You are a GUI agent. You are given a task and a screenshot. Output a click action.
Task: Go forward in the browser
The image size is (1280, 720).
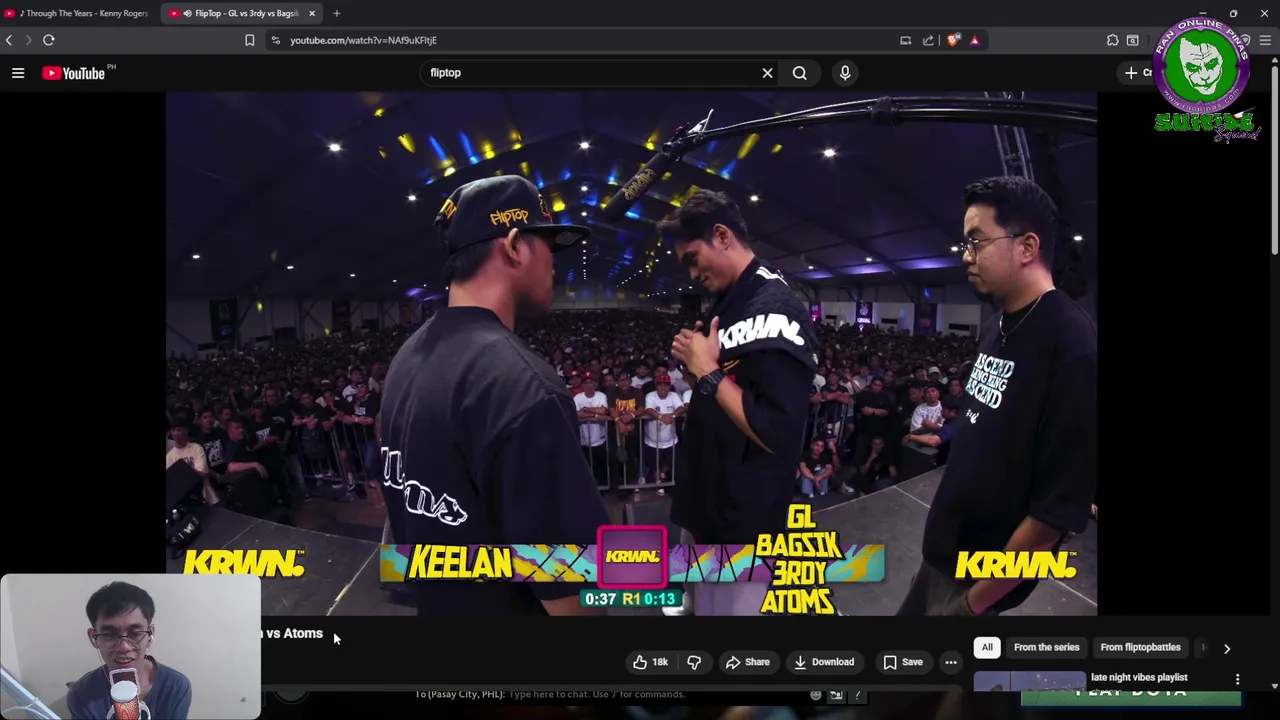pyautogui.click(x=28, y=40)
